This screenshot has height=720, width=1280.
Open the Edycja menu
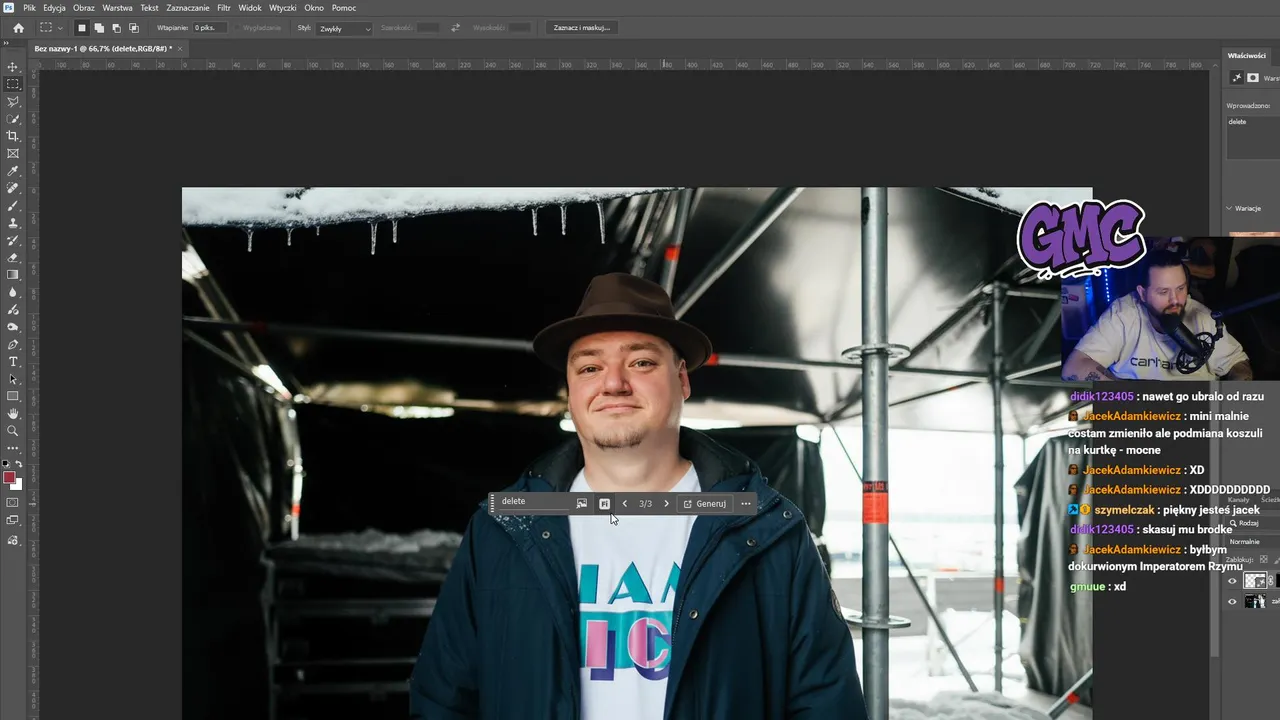click(x=54, y=8)
